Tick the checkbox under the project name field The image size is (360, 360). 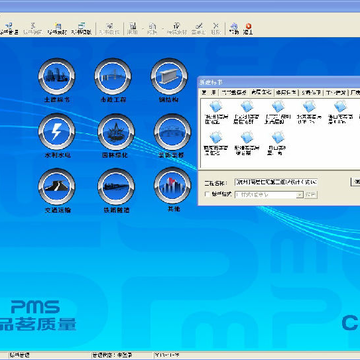[207, 194]
